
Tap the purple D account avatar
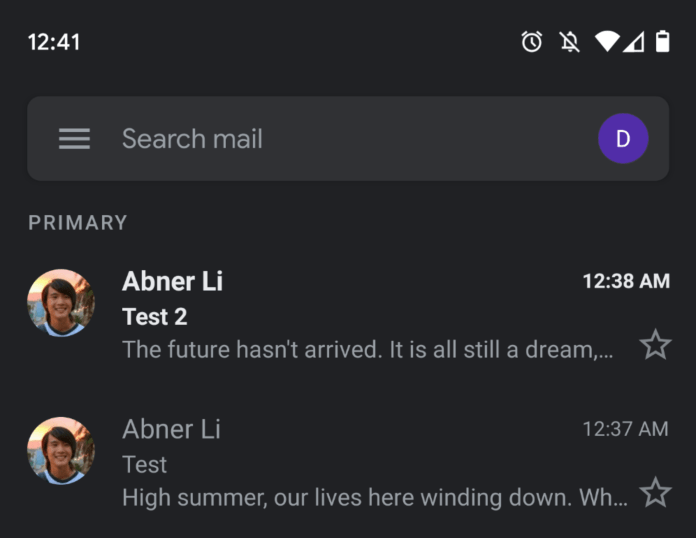pos(623,138)
